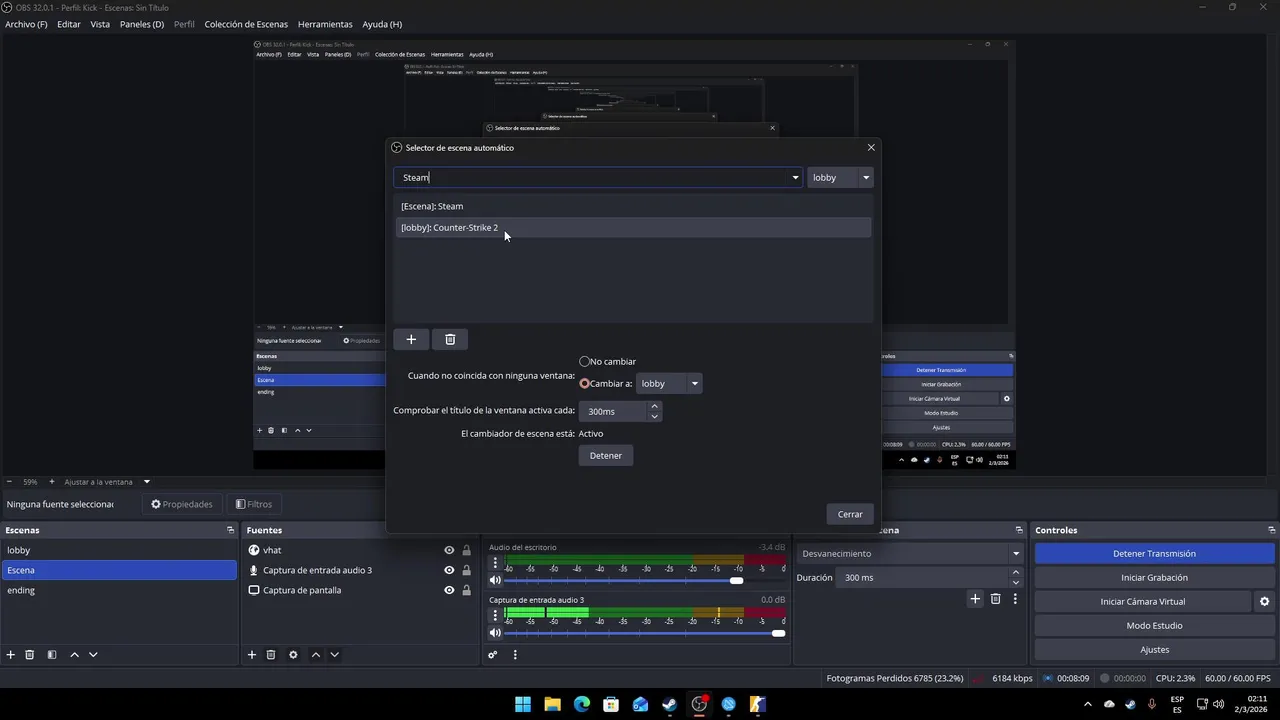
Task: Open the Paneles (D) menu
Action: click(142, 24)
